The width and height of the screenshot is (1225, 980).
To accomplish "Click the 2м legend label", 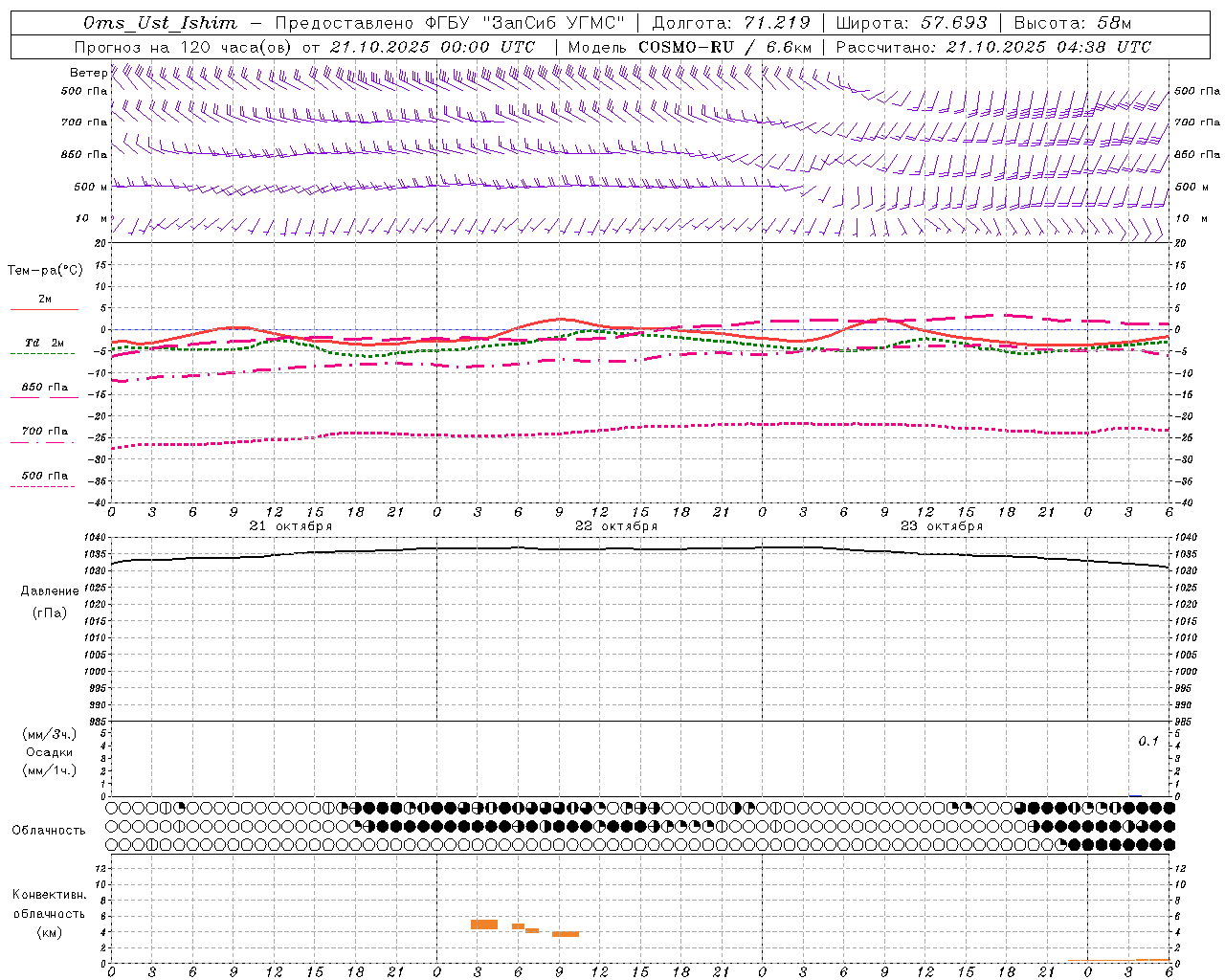I will pos(45,300).
